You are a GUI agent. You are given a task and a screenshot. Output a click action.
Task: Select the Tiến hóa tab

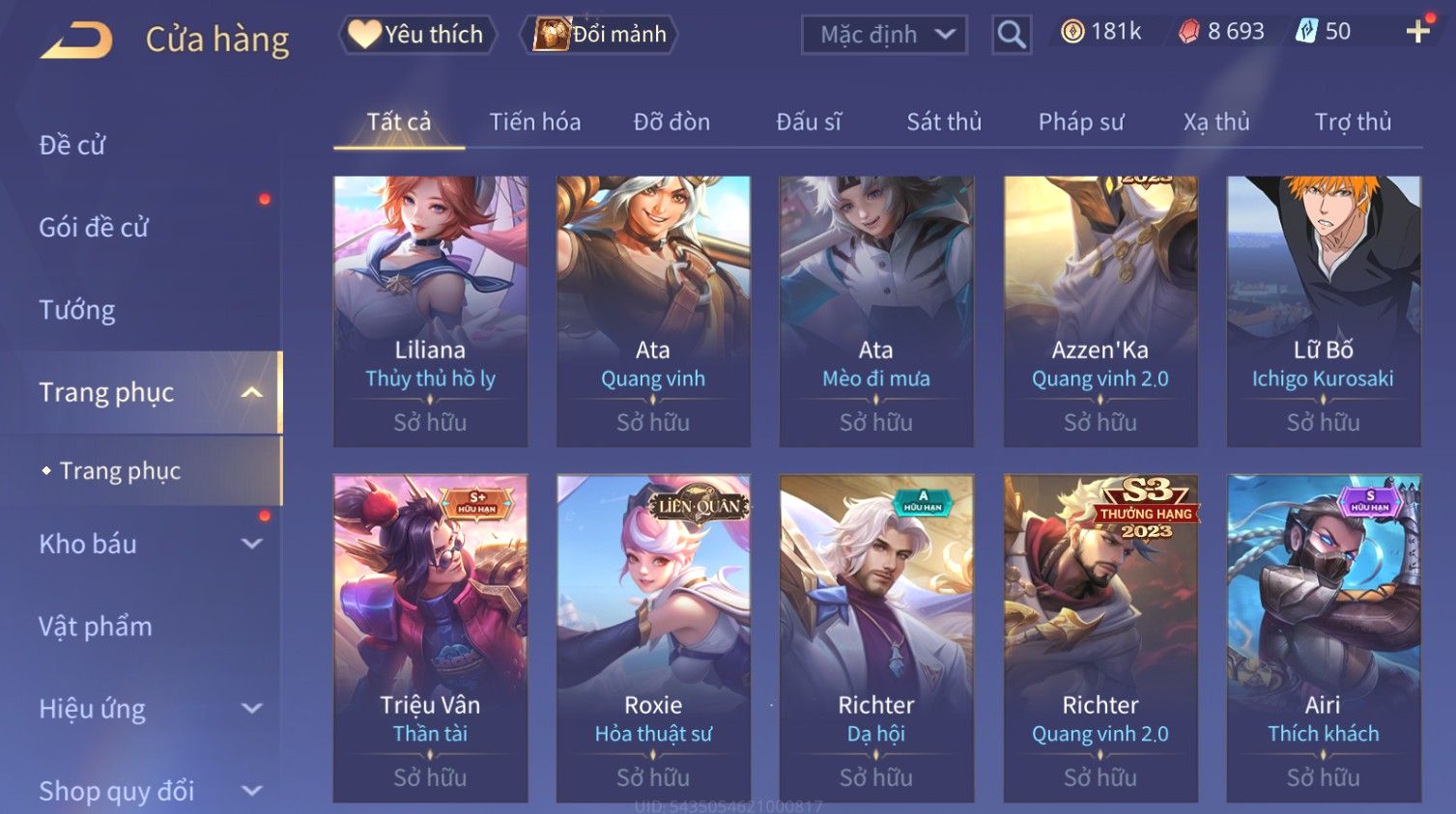click(x=534, y=122)
